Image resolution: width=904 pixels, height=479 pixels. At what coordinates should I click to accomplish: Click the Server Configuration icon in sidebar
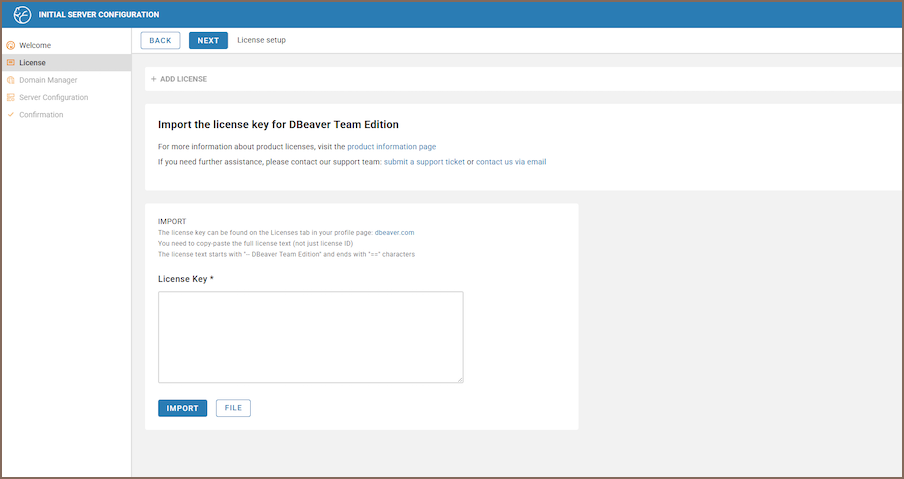(11, 98)
